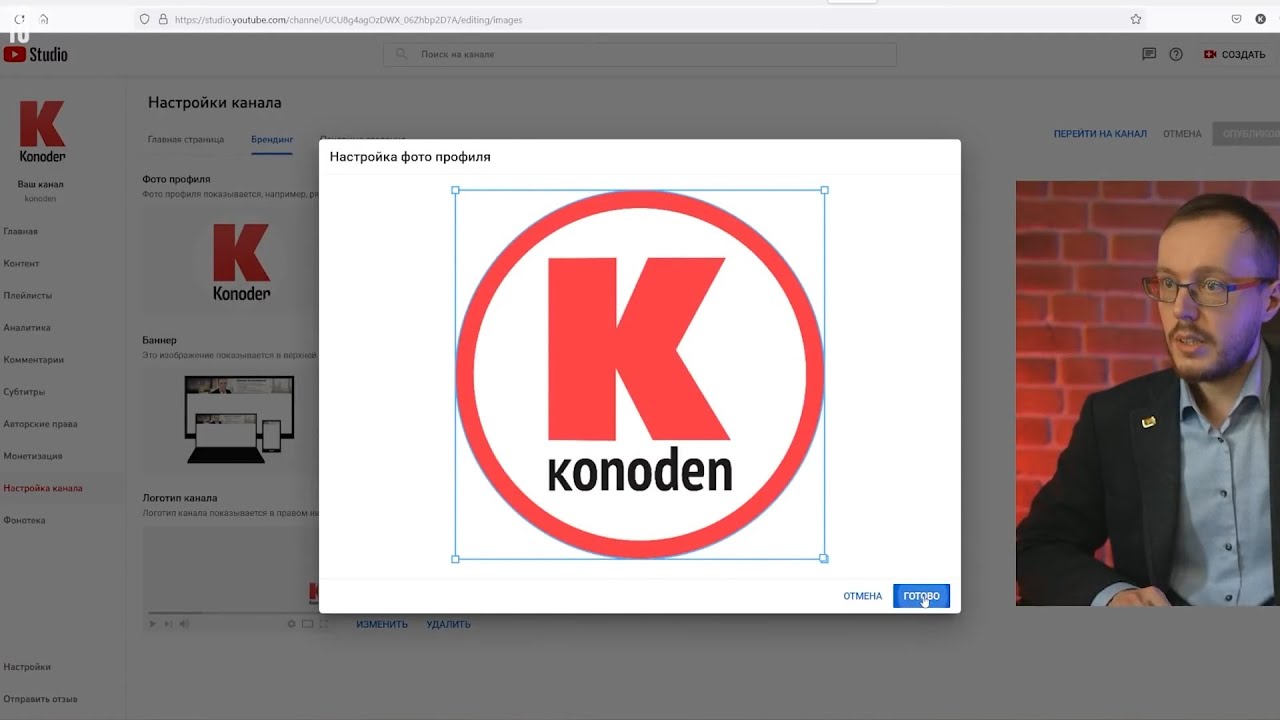Open the help question mark icon
The image size is (1280, 720).
[1176, 54]
